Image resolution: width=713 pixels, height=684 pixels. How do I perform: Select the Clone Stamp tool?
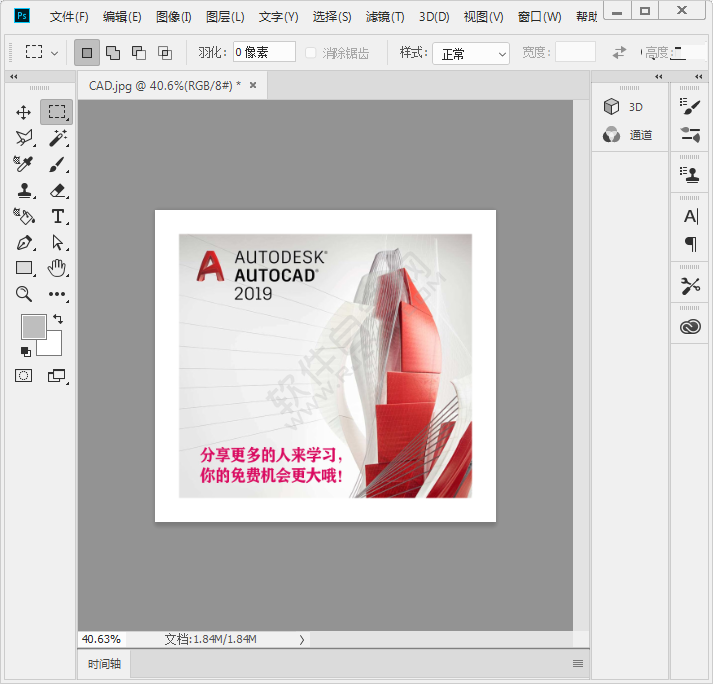coord(24,191)
